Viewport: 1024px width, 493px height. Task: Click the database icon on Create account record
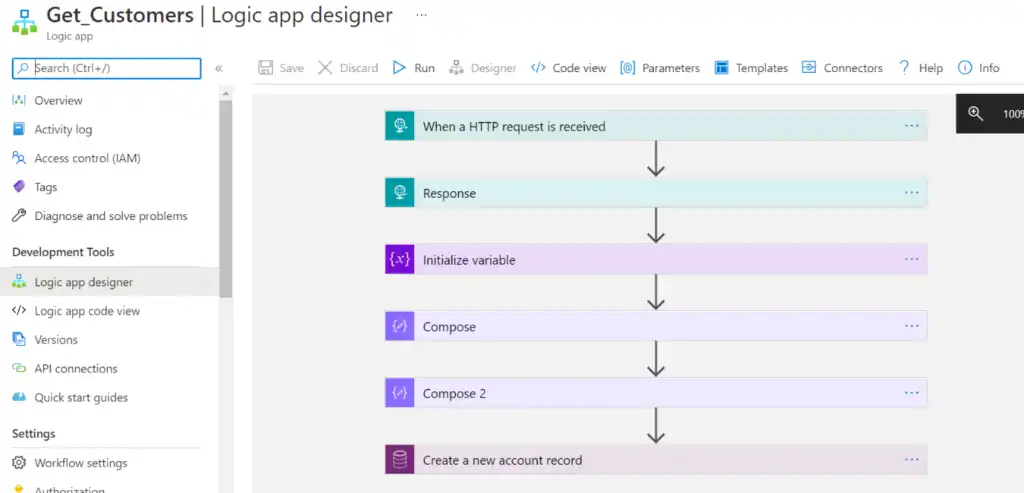point(400,459)
